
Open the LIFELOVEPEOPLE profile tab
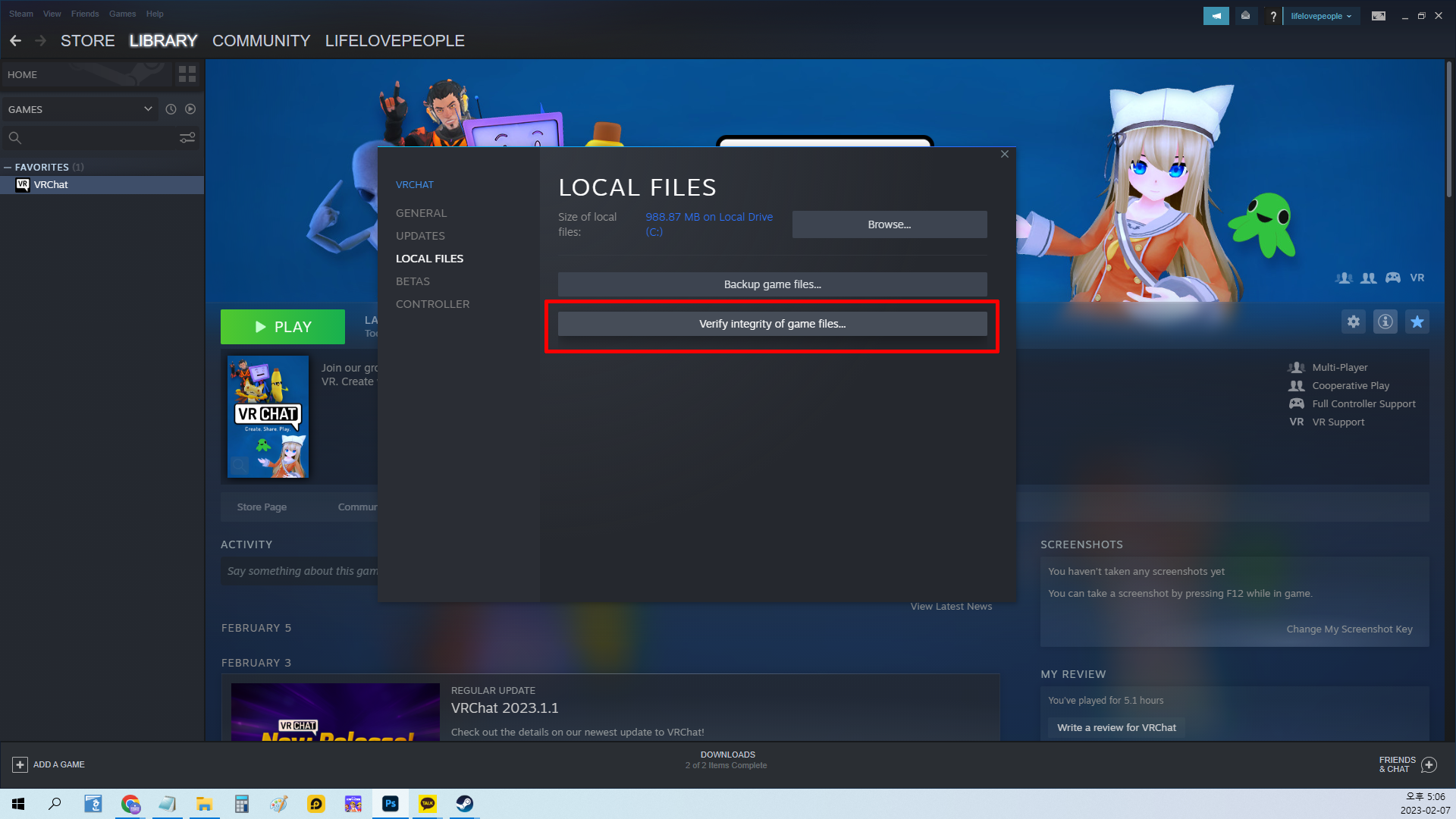point(395,41)
